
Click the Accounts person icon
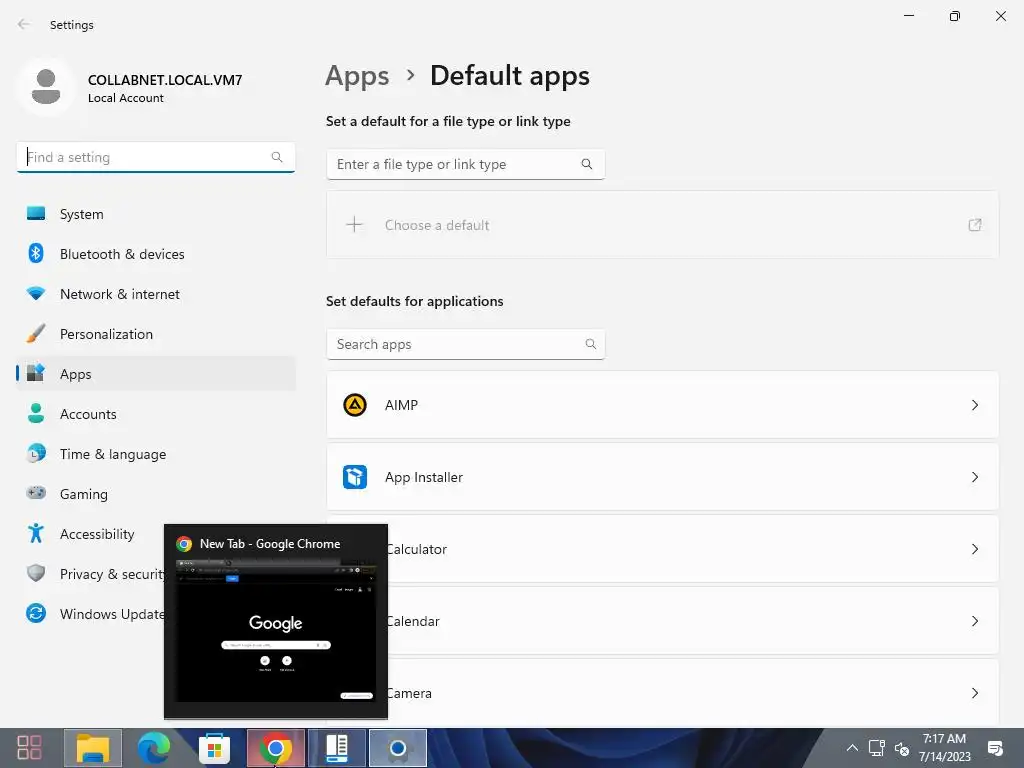(x=36, y=413)
